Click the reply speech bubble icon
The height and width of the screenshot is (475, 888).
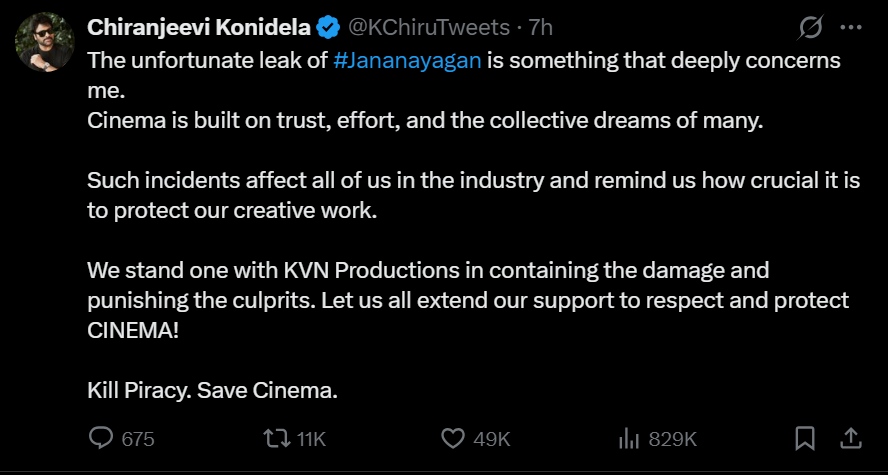tap(101, 439)
